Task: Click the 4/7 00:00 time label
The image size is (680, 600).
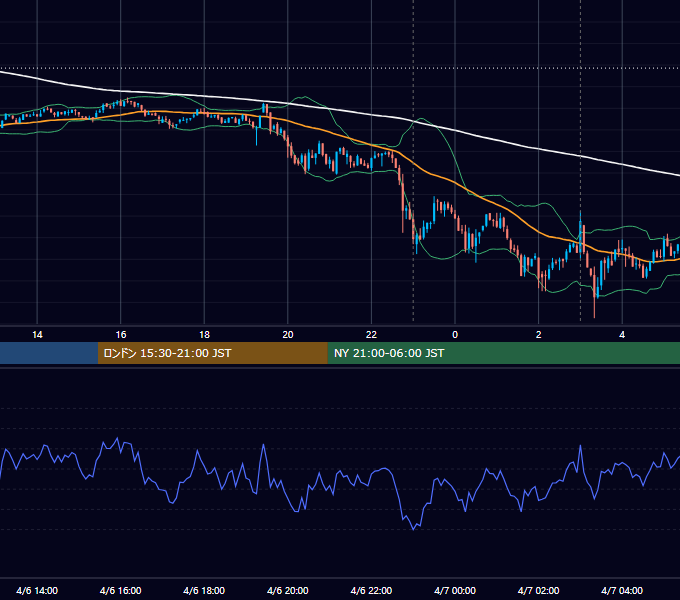Action: [455, 590]
